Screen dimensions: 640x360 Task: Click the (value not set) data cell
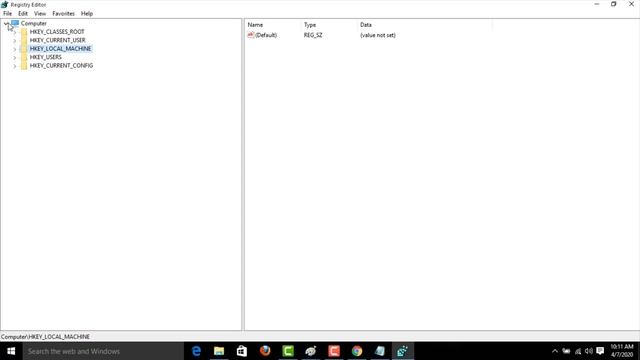[378, 35]
